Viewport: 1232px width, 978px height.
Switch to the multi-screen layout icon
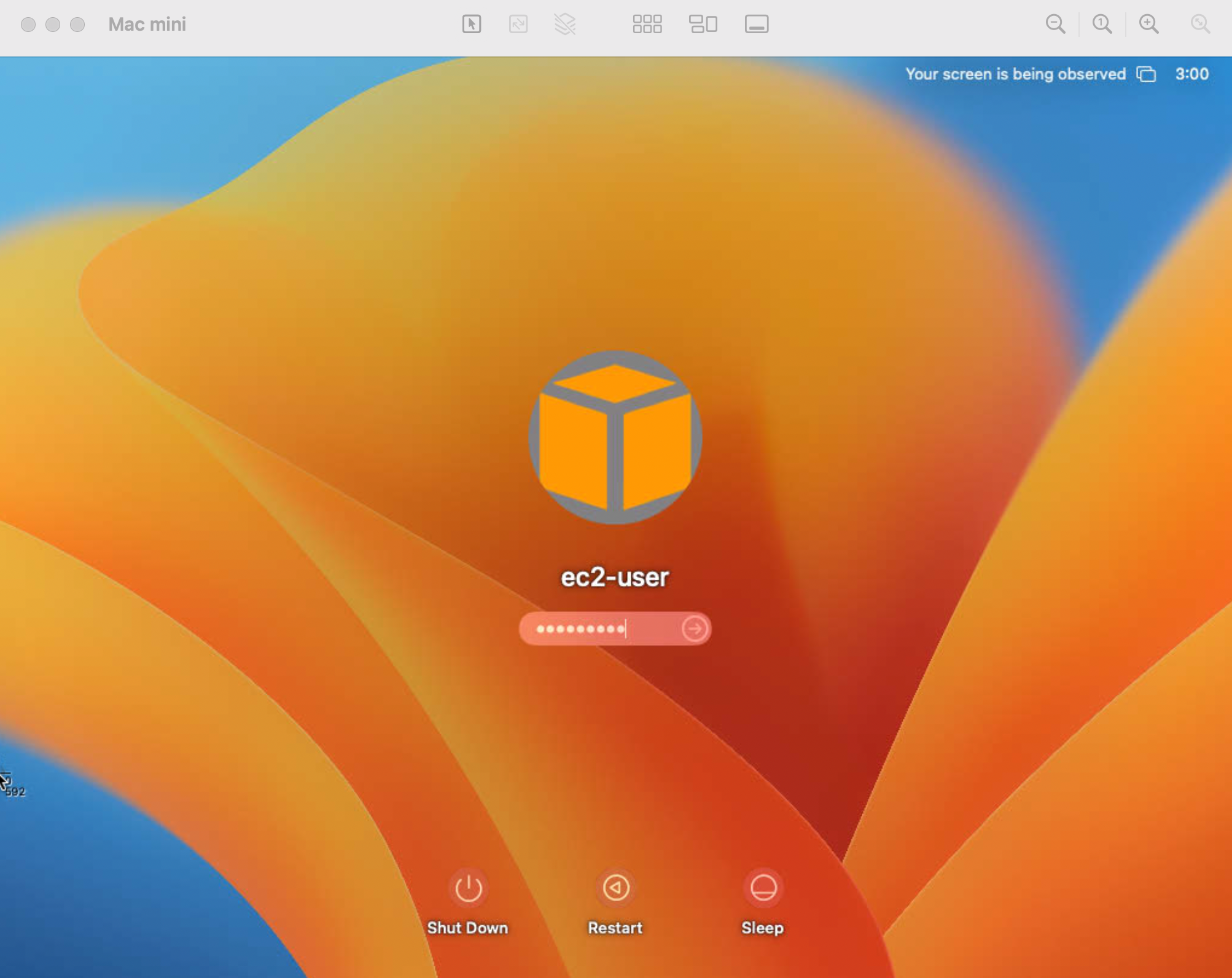703,24
